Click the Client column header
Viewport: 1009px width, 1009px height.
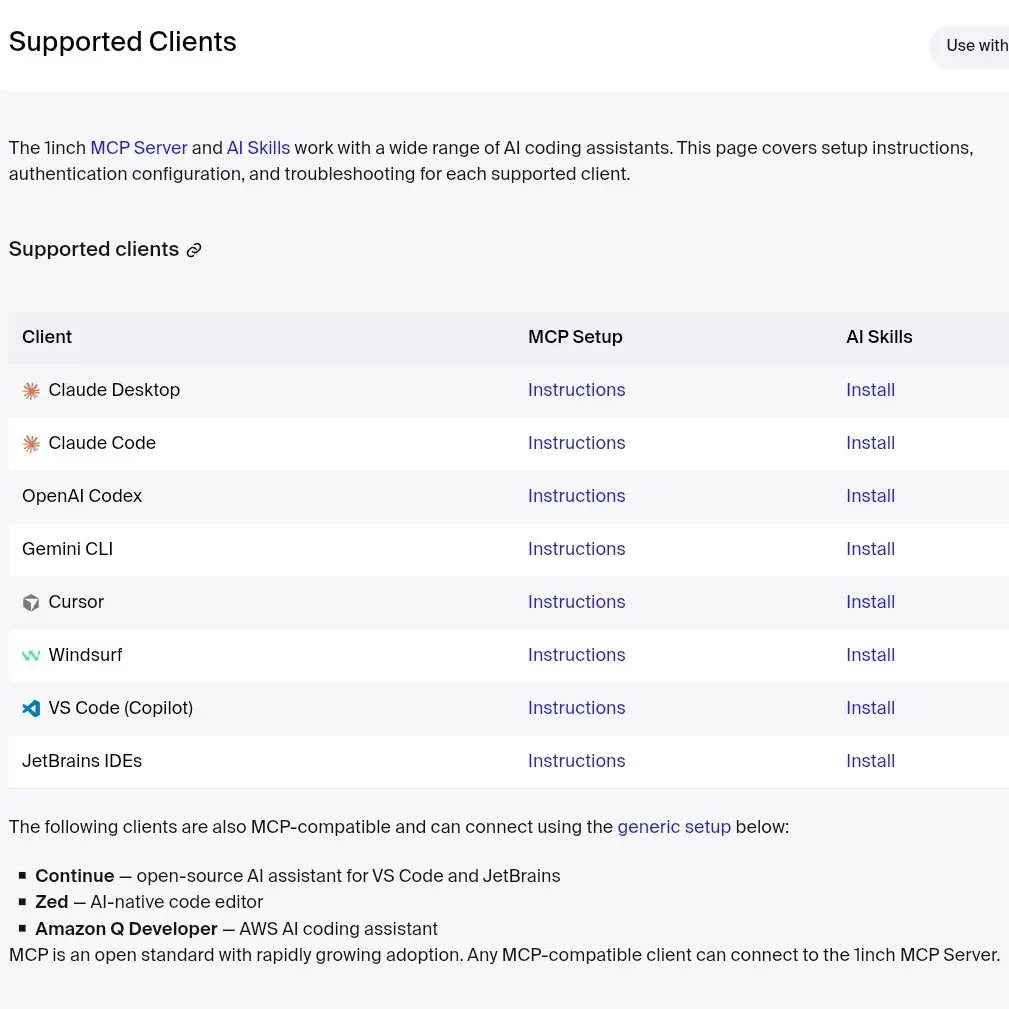[x=47, y=337]
